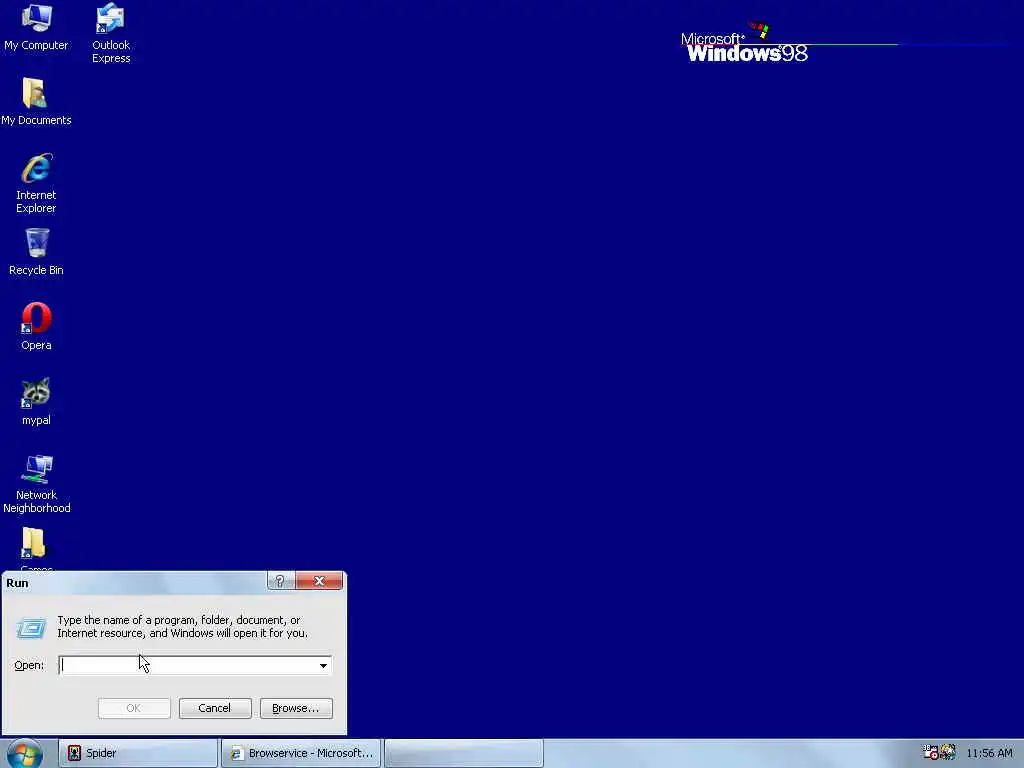
Task: Click the blank third taskbar button
Action: click(464, 753)
